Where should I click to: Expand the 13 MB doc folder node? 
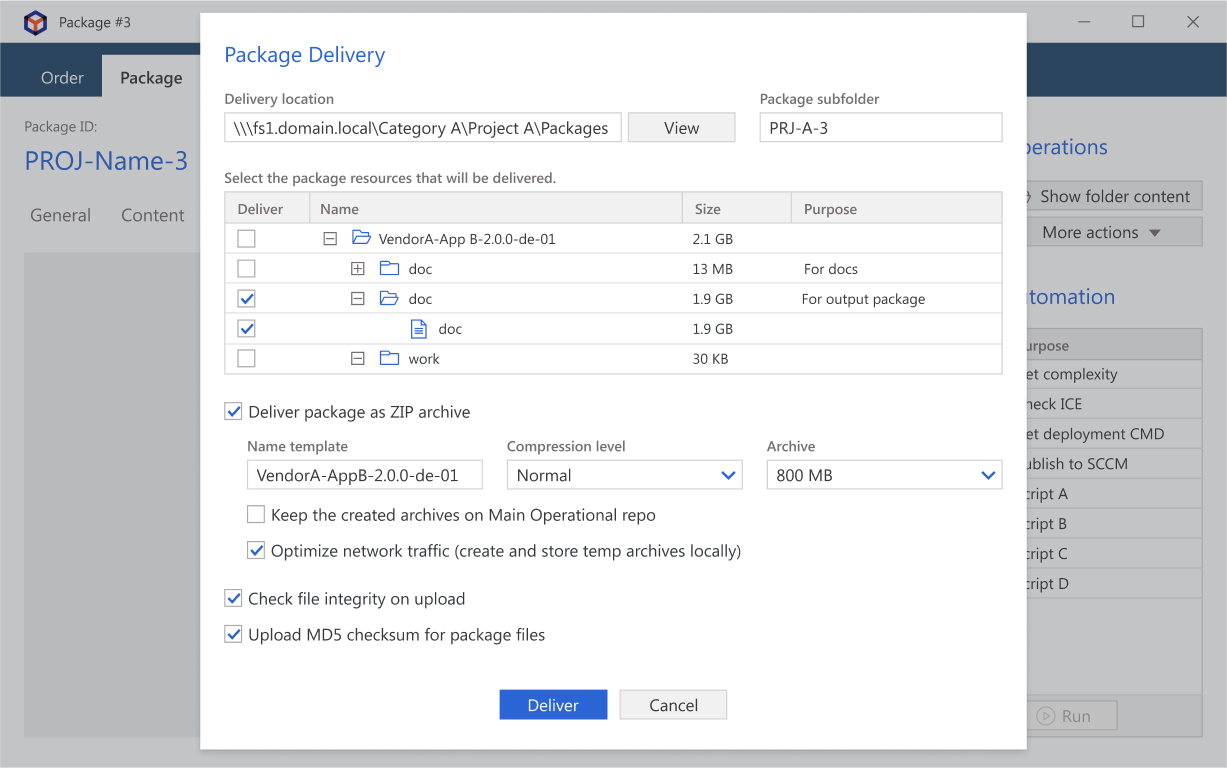[x=358, y=269]
